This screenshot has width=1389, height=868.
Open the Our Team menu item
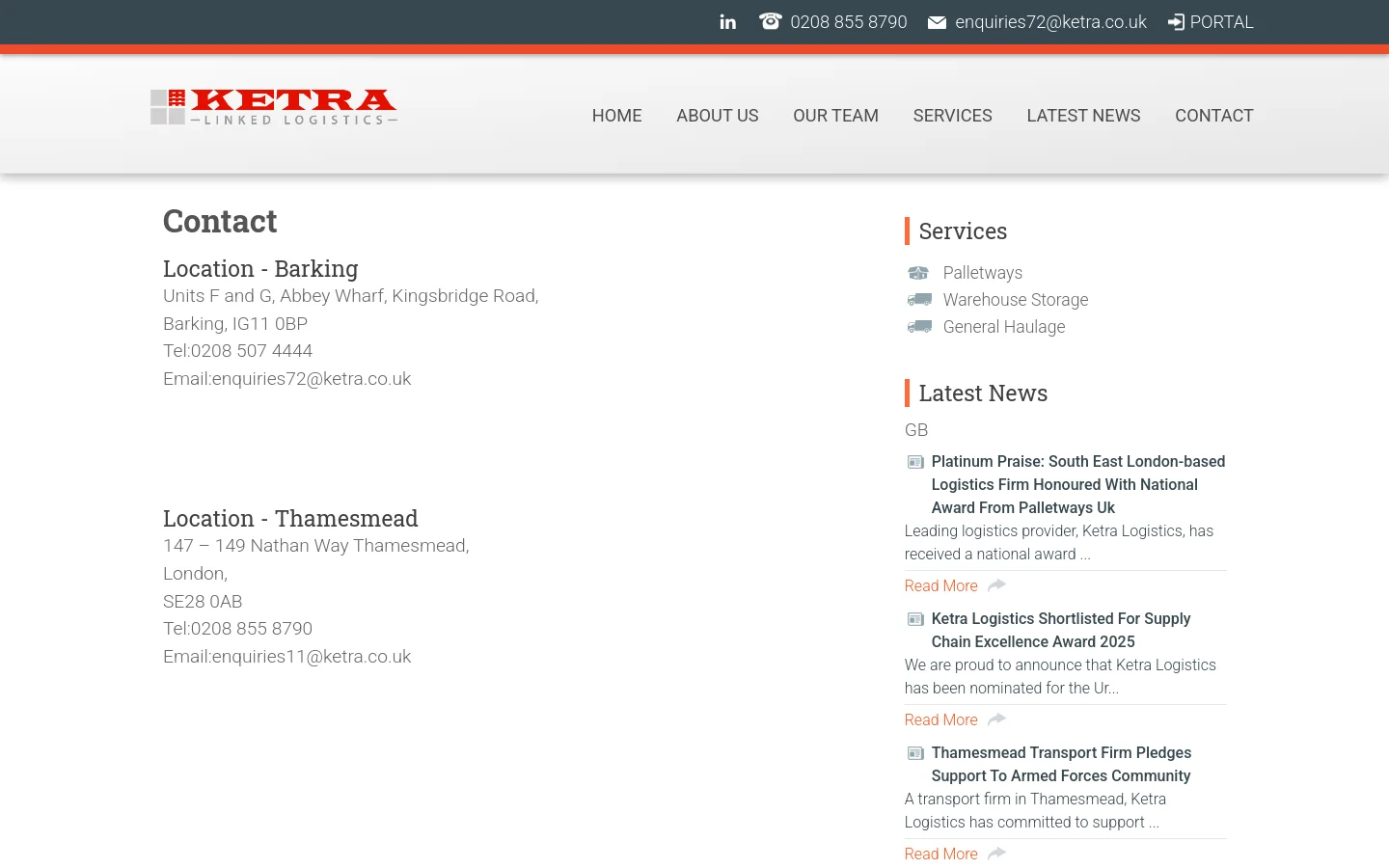(836, 116)
